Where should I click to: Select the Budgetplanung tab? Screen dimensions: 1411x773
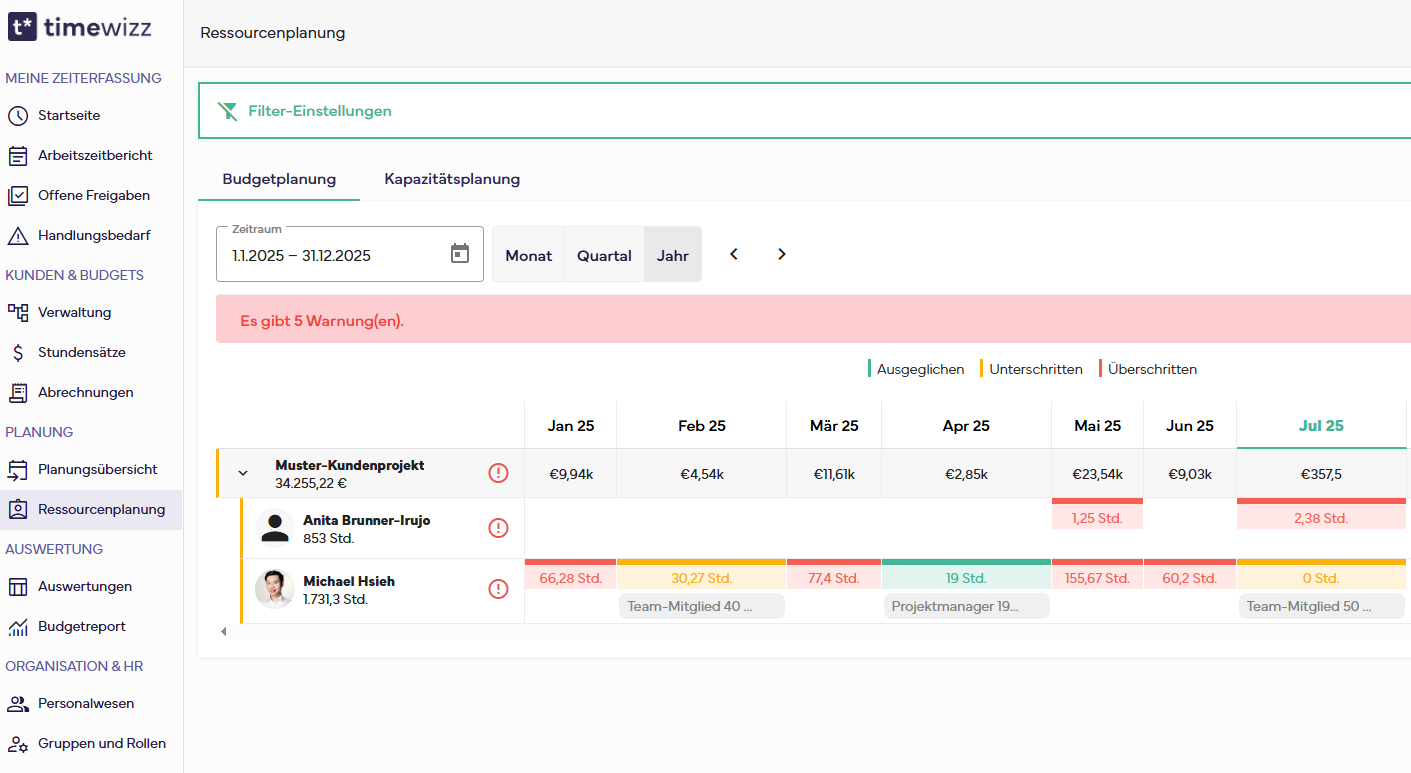tap(279, 179)
